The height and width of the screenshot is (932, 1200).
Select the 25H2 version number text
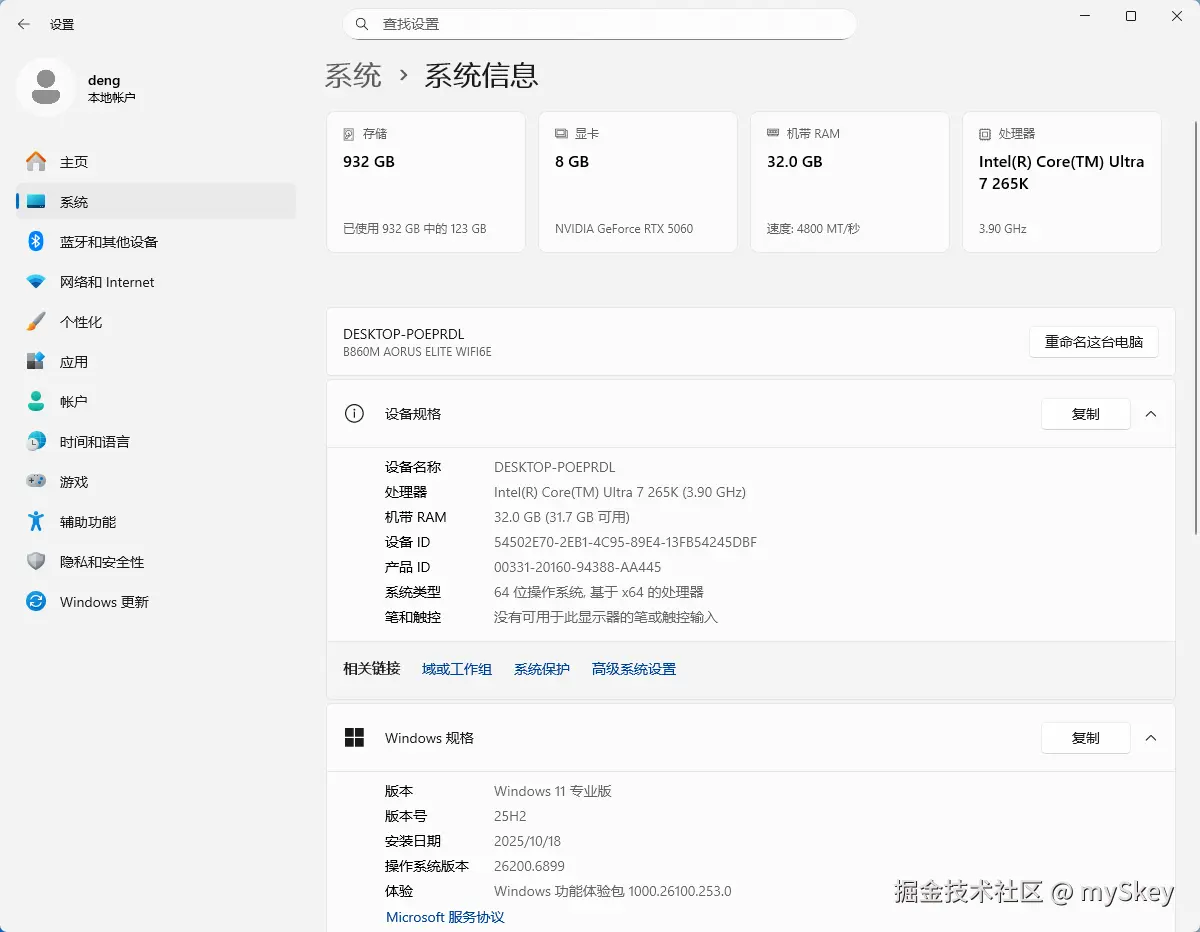point(510,816)
